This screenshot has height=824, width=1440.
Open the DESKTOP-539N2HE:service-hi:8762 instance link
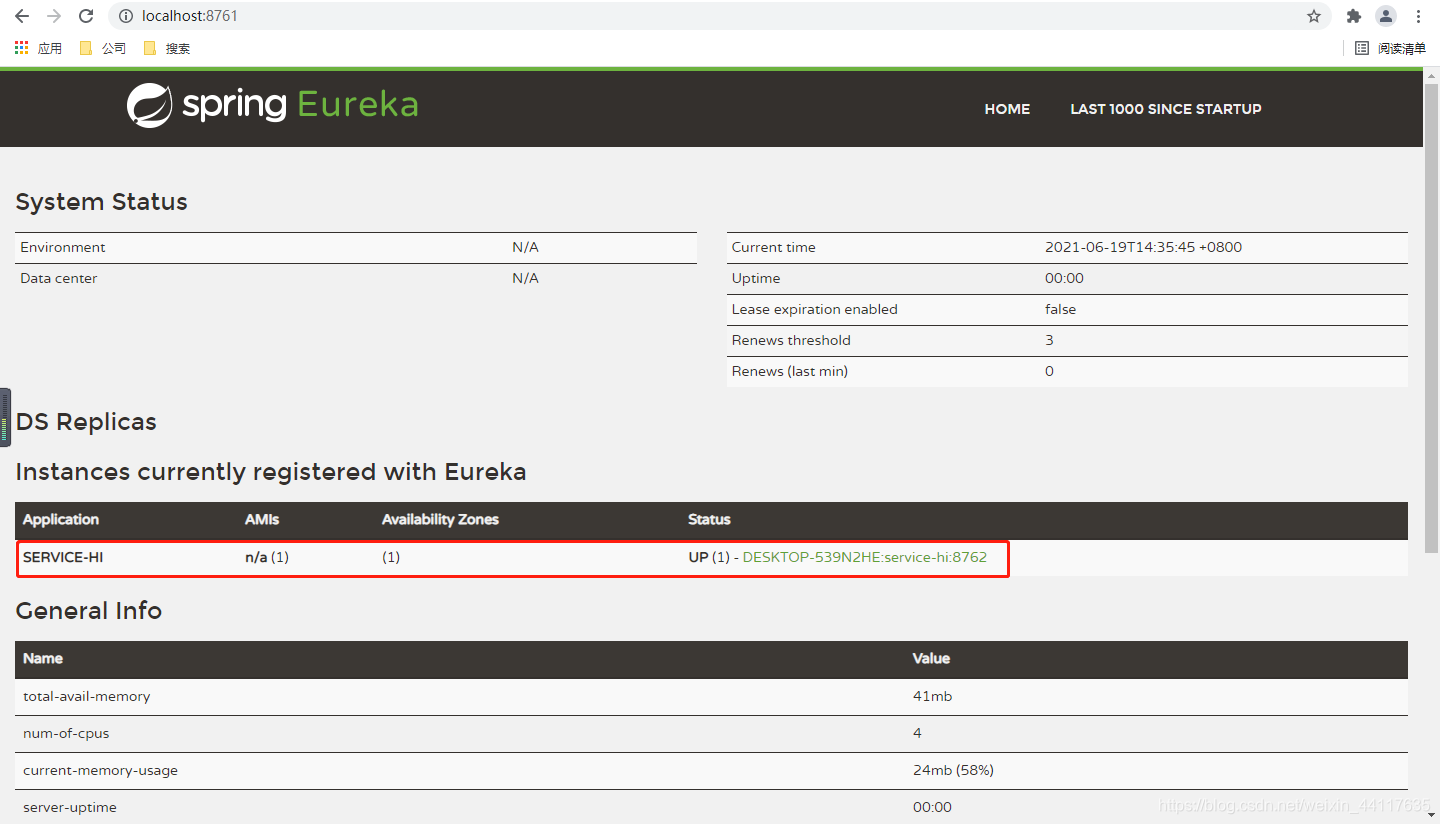[865, 557]
